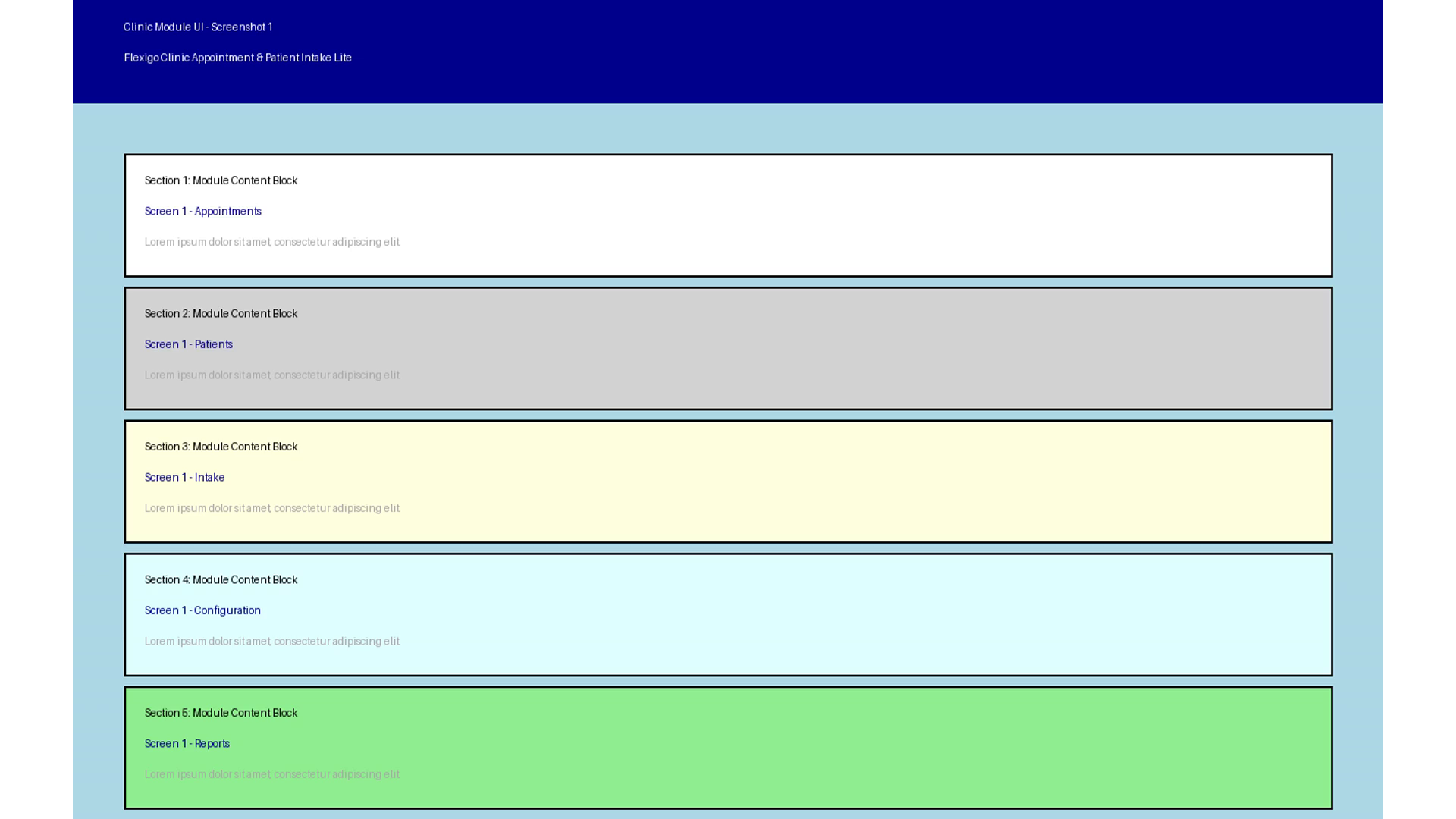Viewport: 1456px width, 819px height.
Task: Select the green Section 5 panel background
Action: coord(834,748)
